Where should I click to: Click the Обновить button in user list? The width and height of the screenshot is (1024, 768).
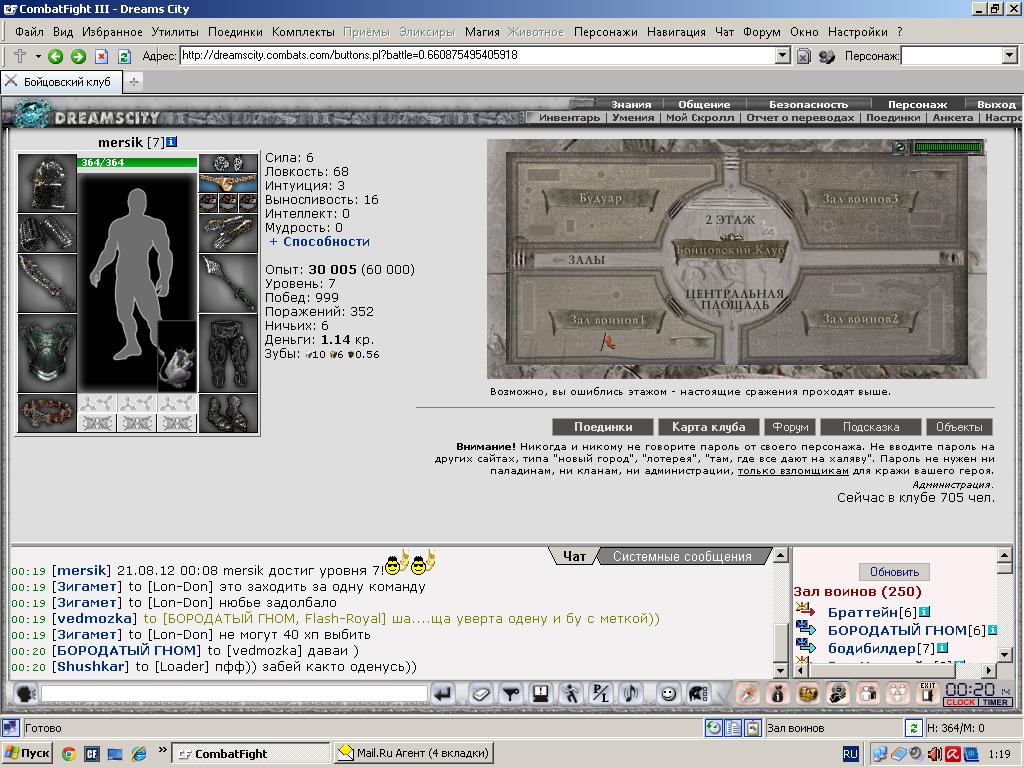894,572
